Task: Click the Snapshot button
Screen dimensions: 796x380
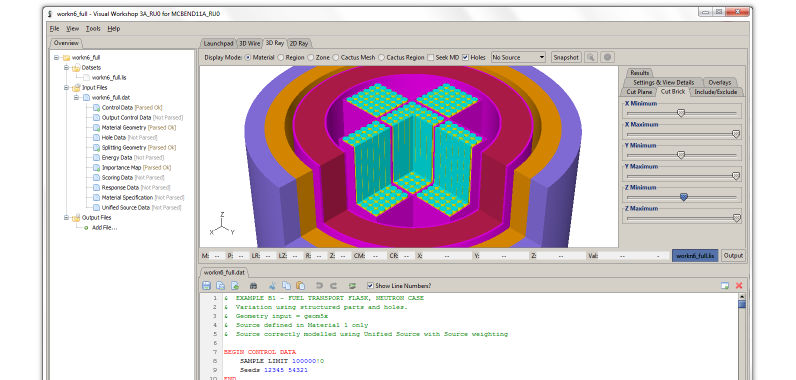Action: tap(566, 57)
